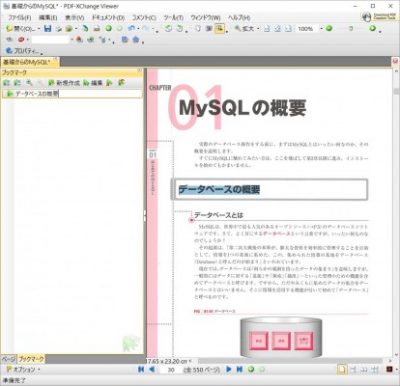400x386 pixels.
Task: Open the コメント(C) menu
Action: coord(144,18)
